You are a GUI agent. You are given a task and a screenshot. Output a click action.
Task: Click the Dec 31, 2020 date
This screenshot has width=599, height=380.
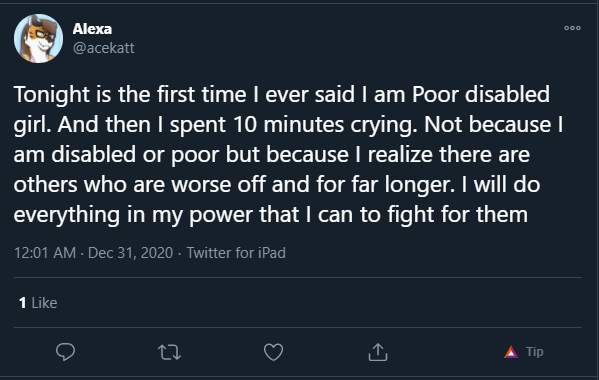[130, 253]
